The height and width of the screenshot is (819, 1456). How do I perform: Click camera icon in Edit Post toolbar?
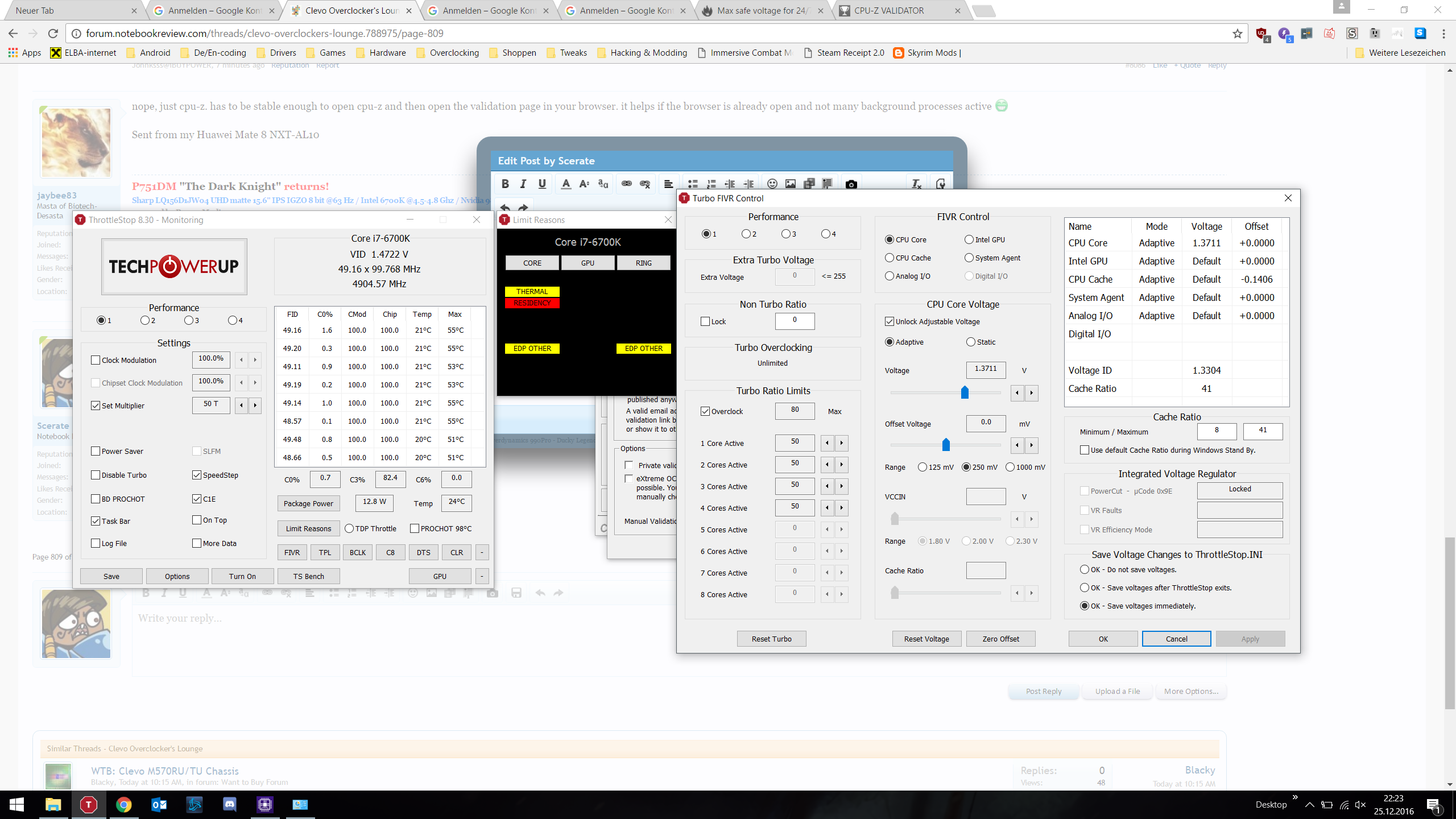(851, 184)
